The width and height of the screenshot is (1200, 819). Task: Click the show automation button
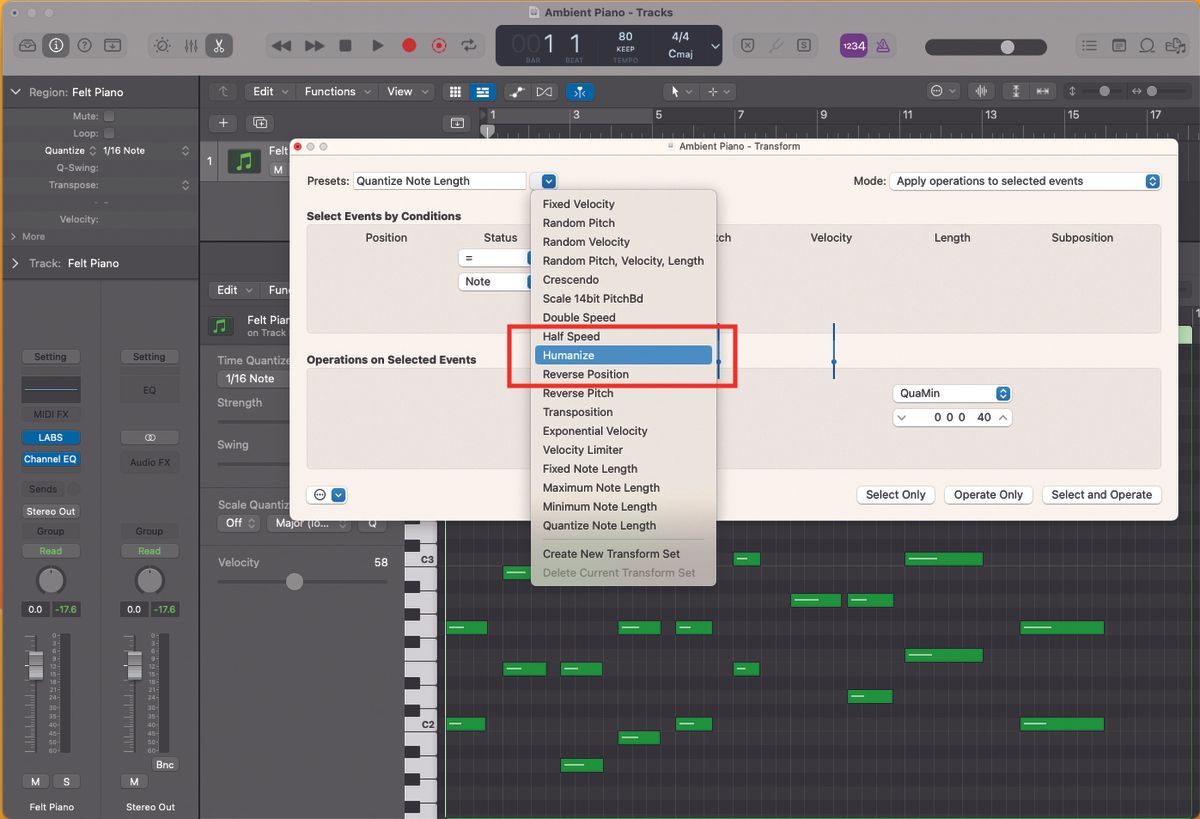(517, 91)
